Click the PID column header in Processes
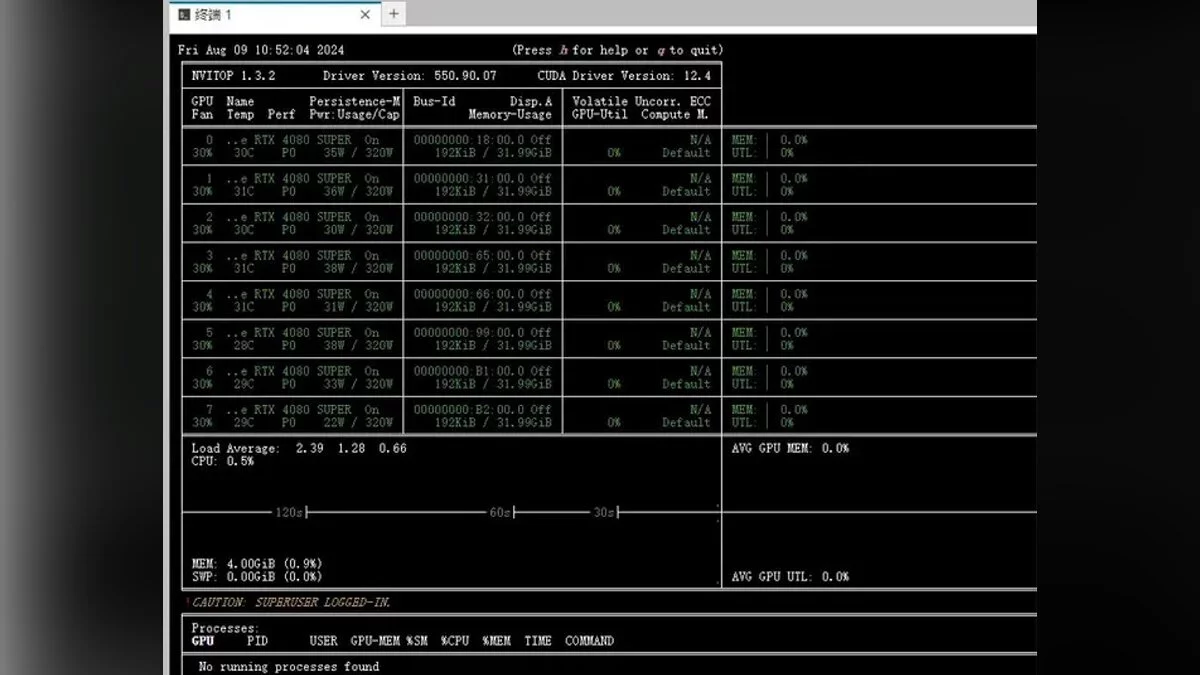The width and height of the screenshot is (1200, 675). 257,641
